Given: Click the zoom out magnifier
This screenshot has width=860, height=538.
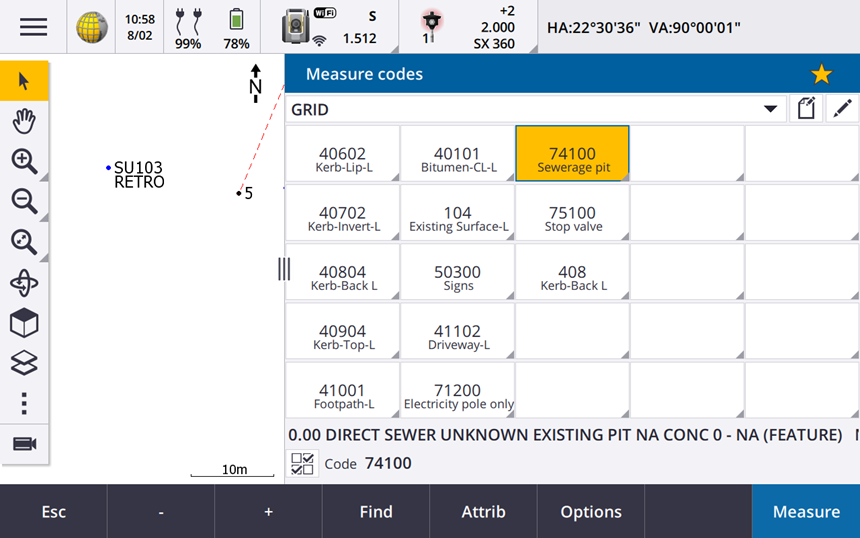Looking at the screenshot, I should (24, 201).
